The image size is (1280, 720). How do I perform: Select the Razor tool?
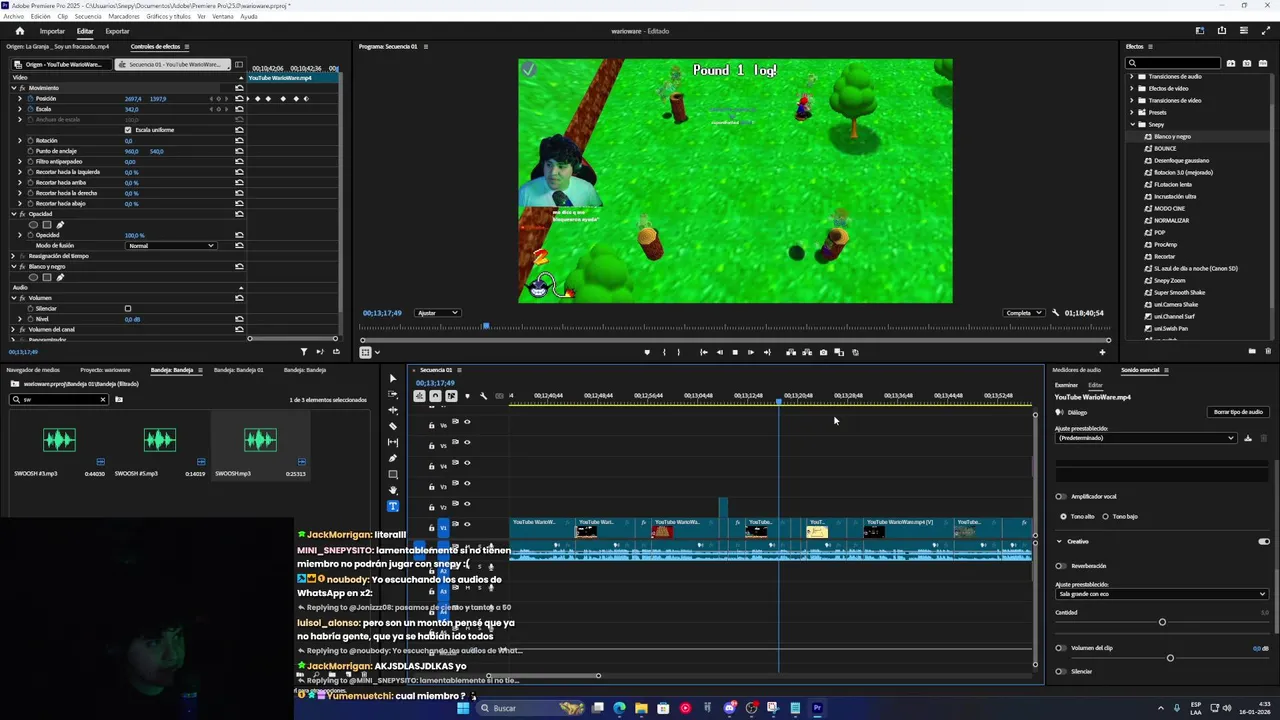pyautogui.click(x=393, y=426)
